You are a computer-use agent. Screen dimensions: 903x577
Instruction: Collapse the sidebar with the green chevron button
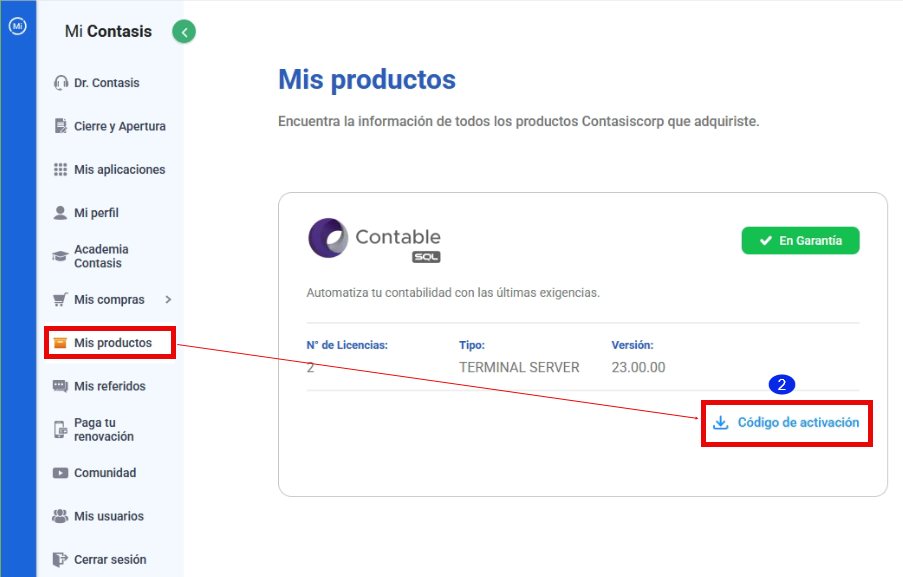pyautogui.click(x=184, y=32)
